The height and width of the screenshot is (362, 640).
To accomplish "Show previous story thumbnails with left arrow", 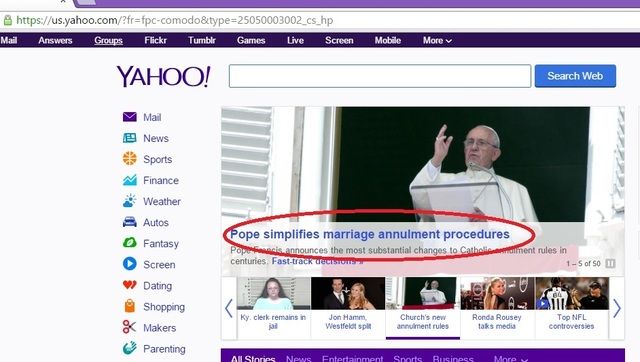I will [x=229, y=309].
